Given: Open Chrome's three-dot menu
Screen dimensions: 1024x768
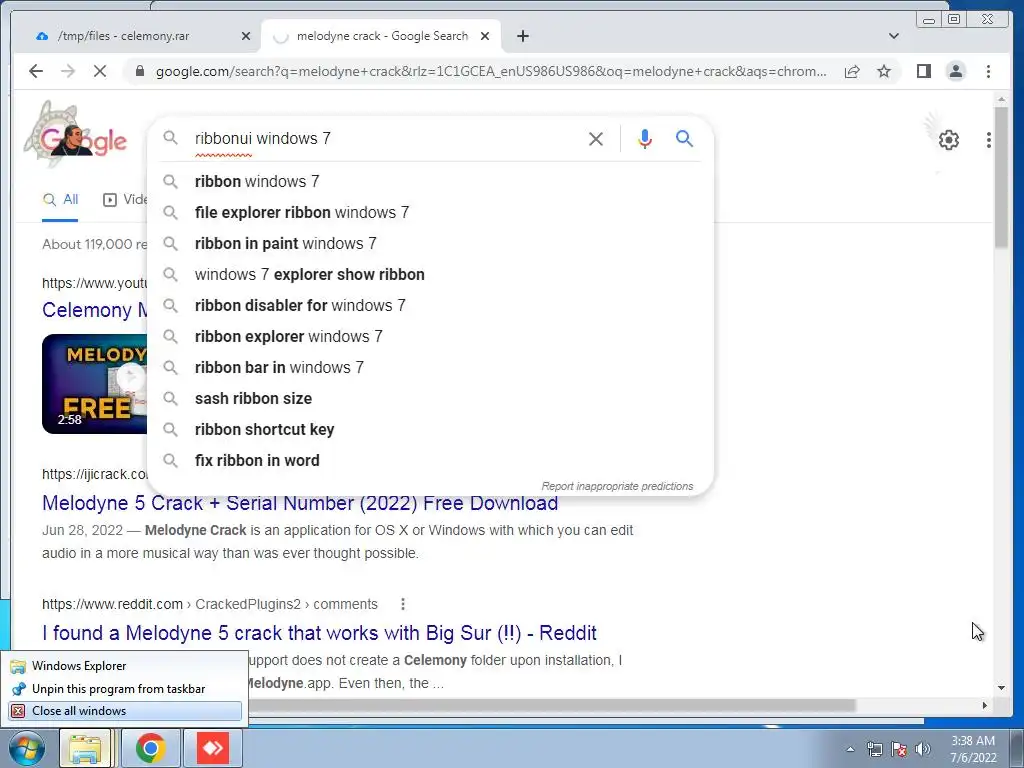Looking at the screenshot, I should pos(988,71).
